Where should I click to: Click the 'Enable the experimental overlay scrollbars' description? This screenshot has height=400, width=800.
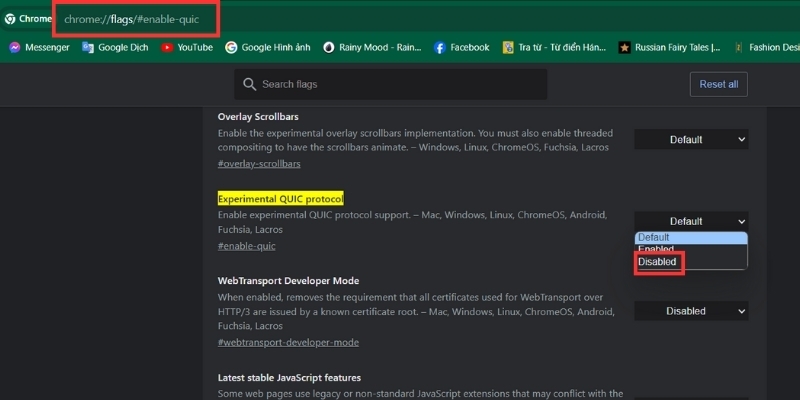point(415,140)
